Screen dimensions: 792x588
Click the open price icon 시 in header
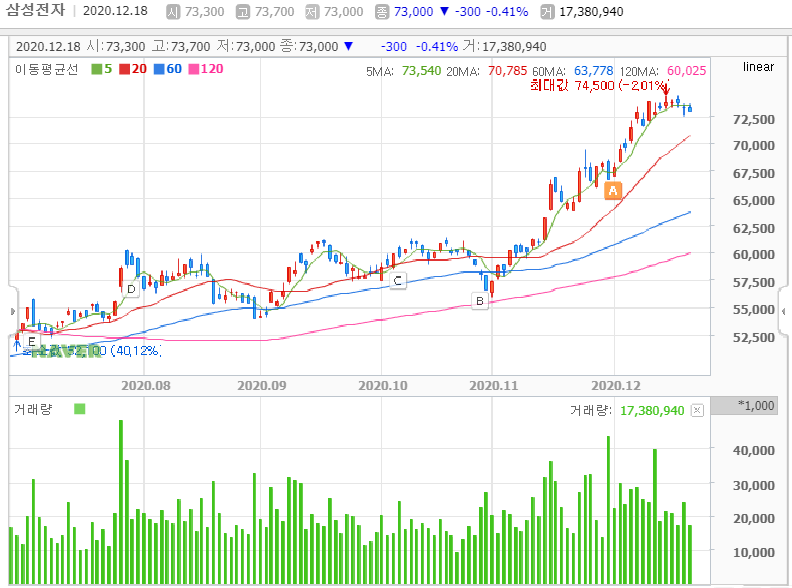[x=173, y=12]
